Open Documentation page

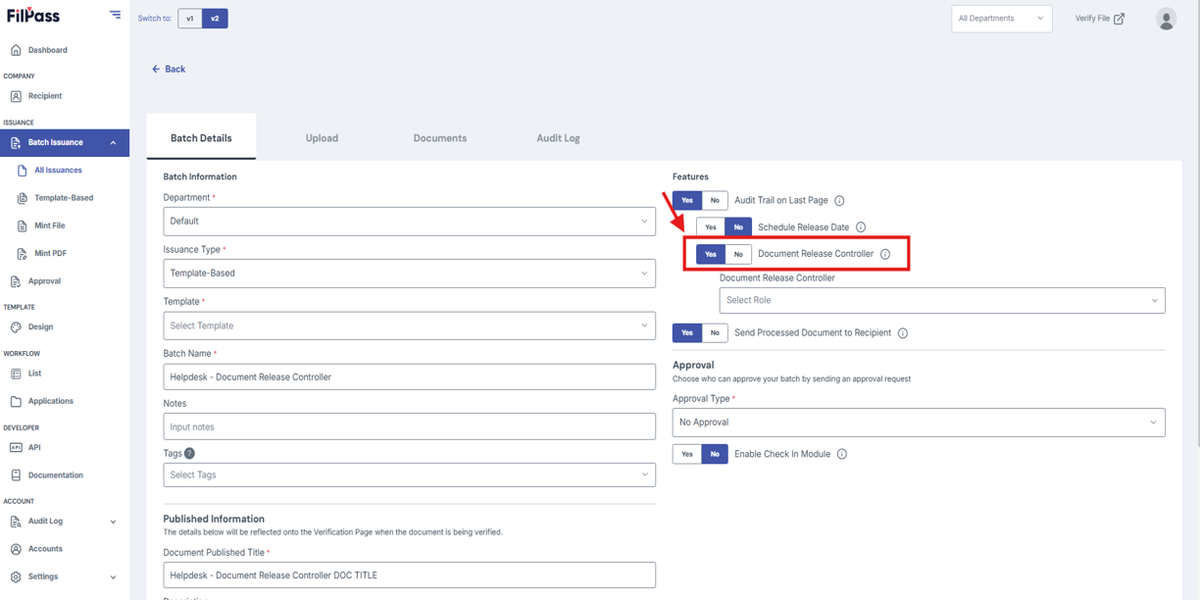(55, 475)
